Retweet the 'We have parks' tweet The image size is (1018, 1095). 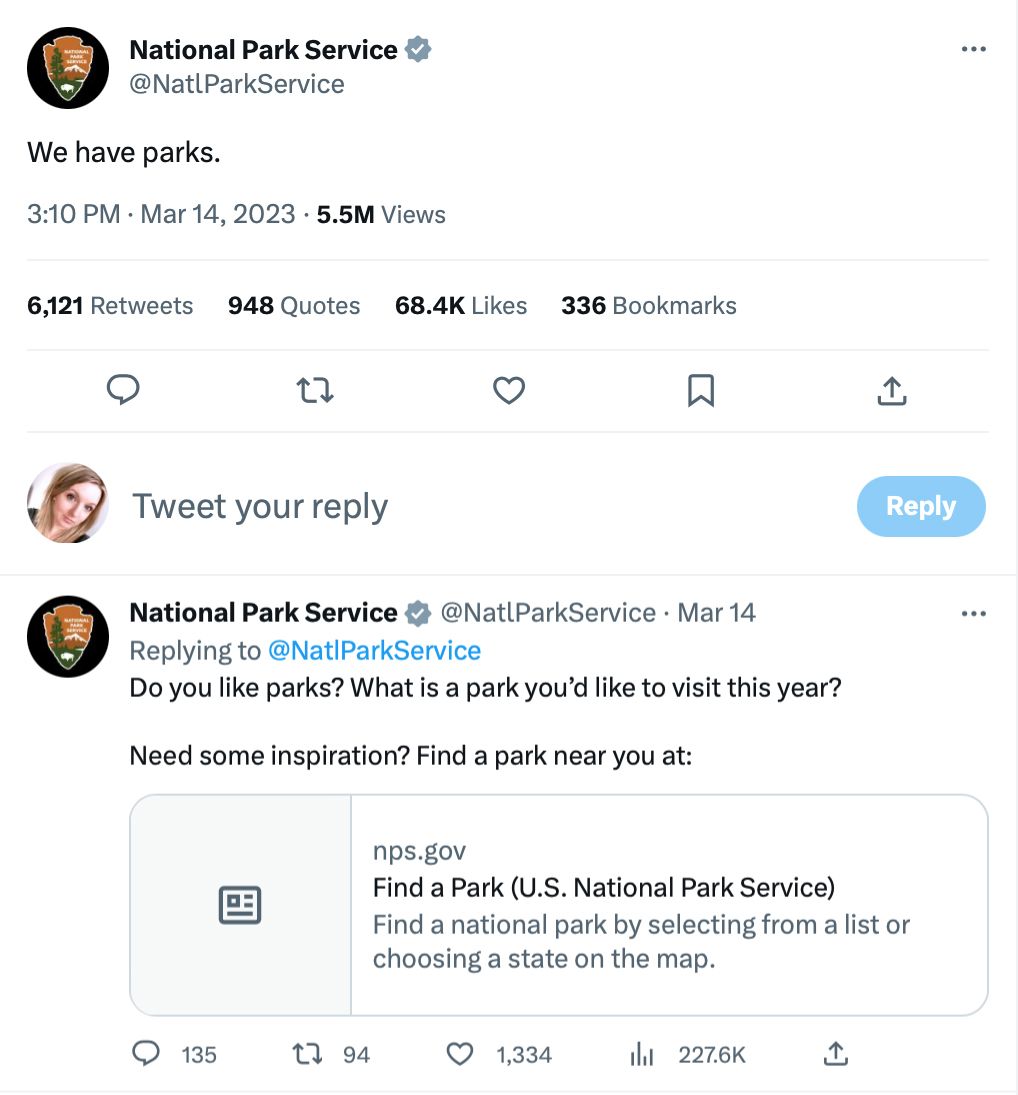(315, 390)
